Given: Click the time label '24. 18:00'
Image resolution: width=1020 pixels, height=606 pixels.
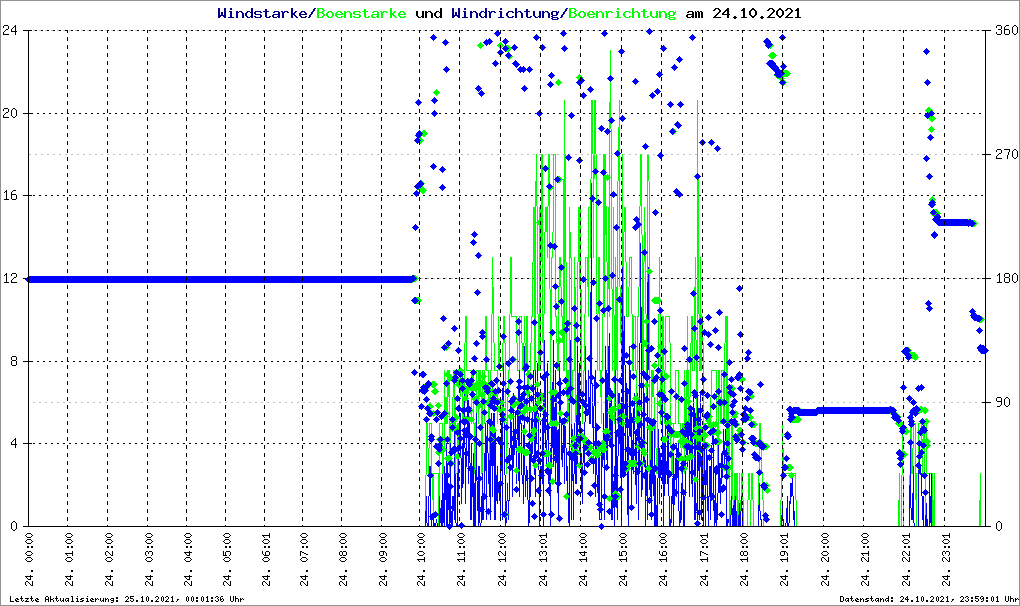Looking at the screenshot, I should (745, 560).
